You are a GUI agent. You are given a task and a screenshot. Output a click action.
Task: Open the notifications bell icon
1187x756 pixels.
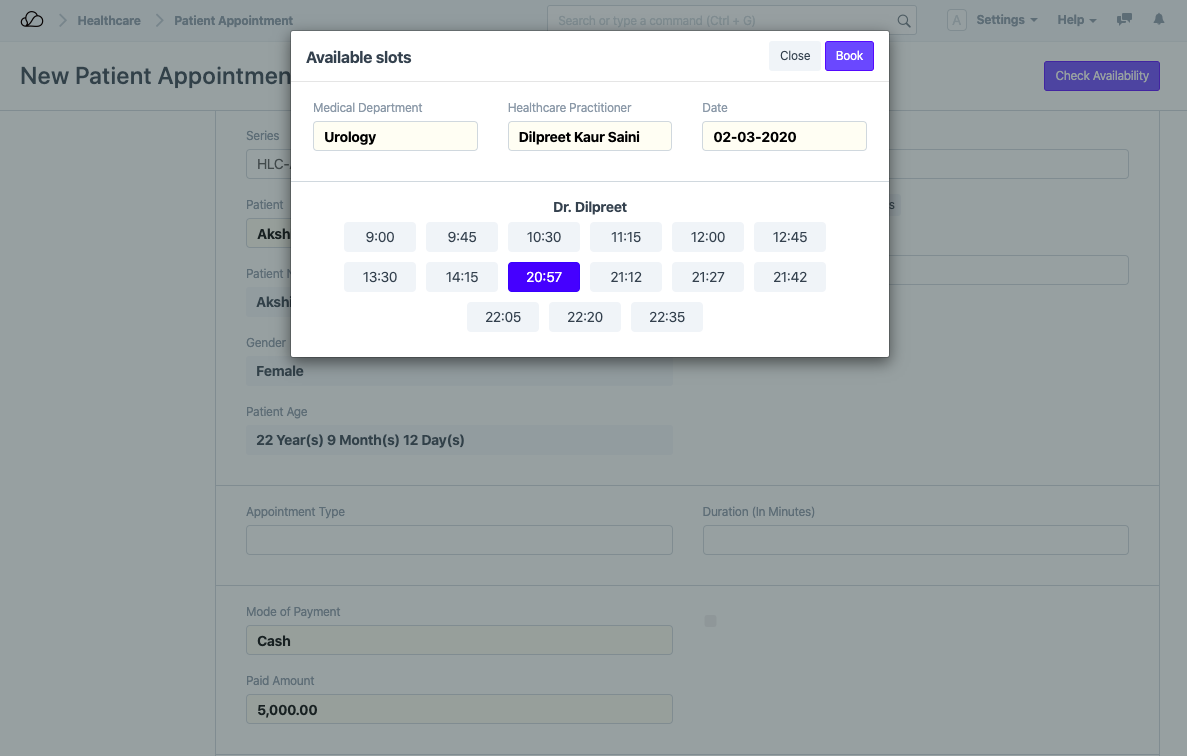point(1159,20)
